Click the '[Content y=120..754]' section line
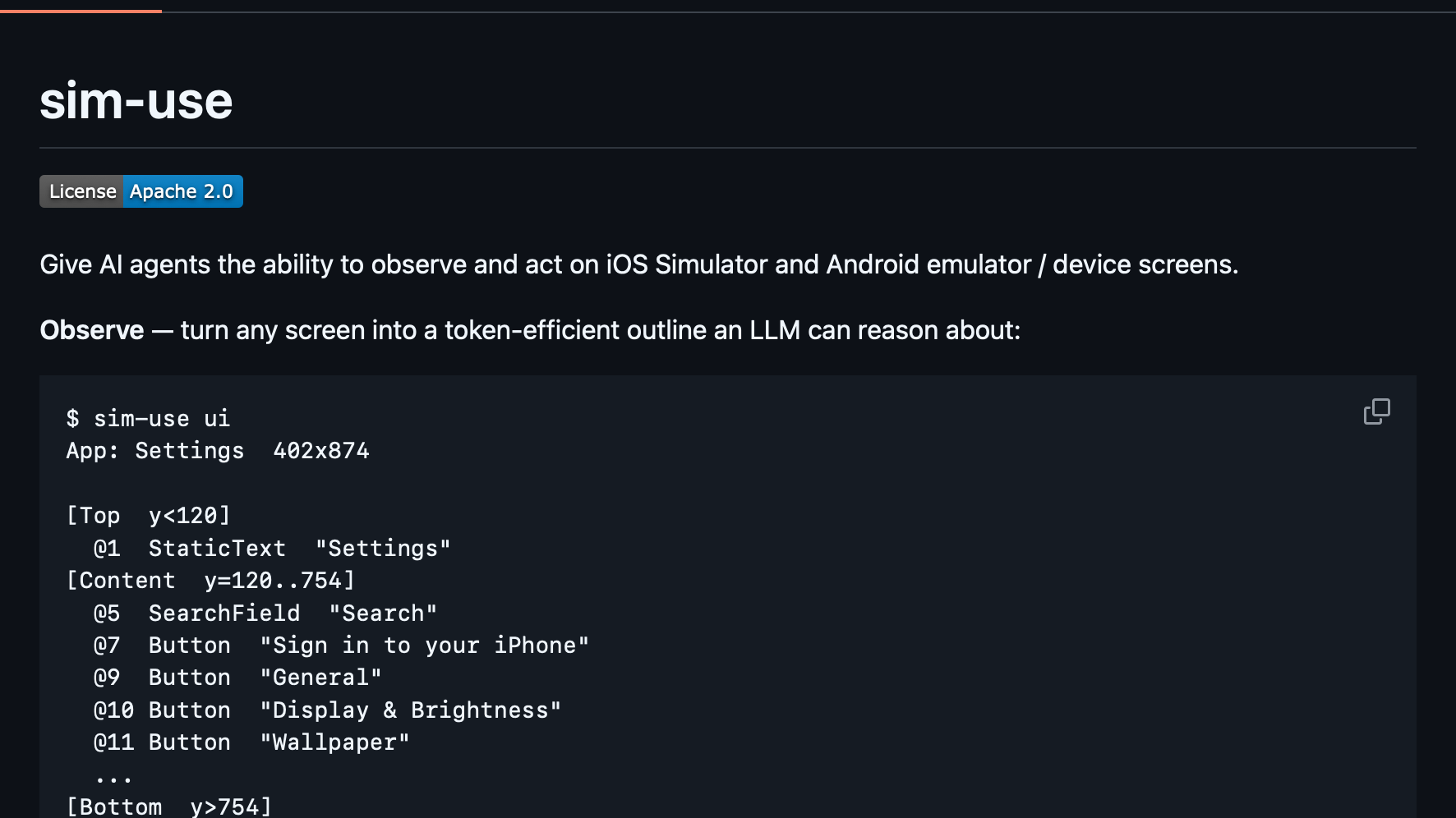The image size is (1456, 818). (210, 581)
